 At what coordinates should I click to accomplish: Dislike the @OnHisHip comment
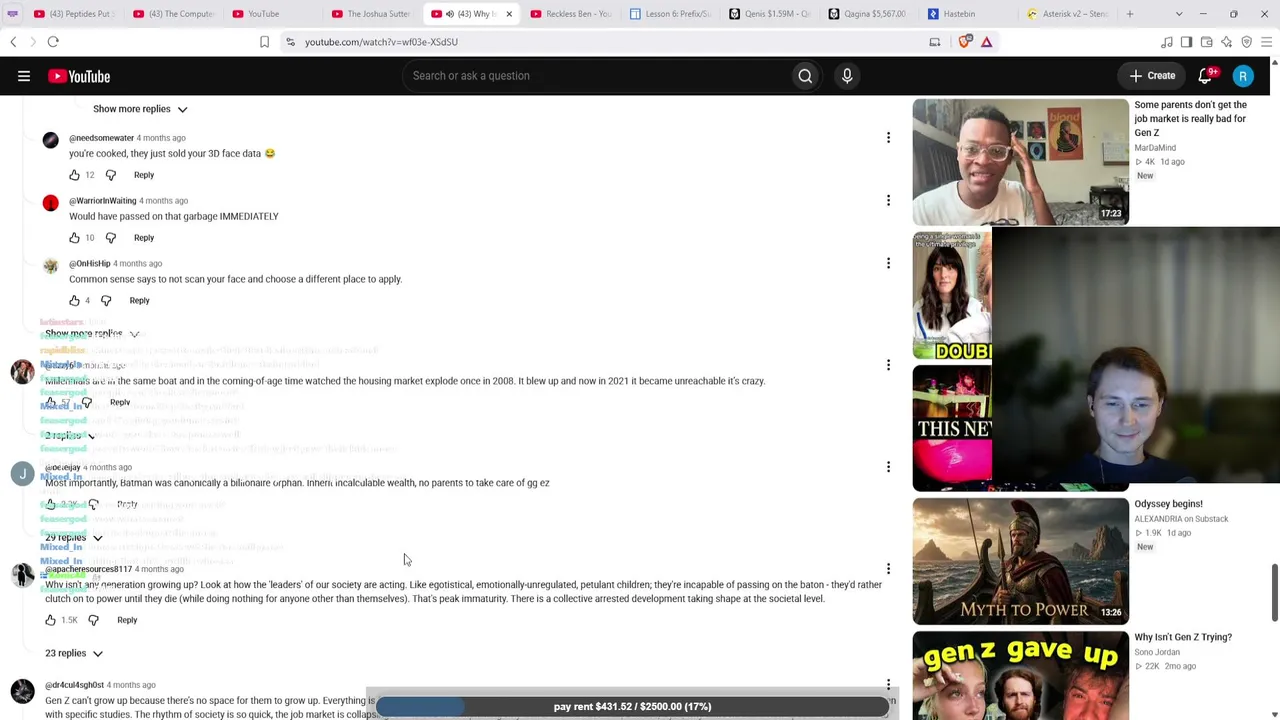(x=106, y=300)
